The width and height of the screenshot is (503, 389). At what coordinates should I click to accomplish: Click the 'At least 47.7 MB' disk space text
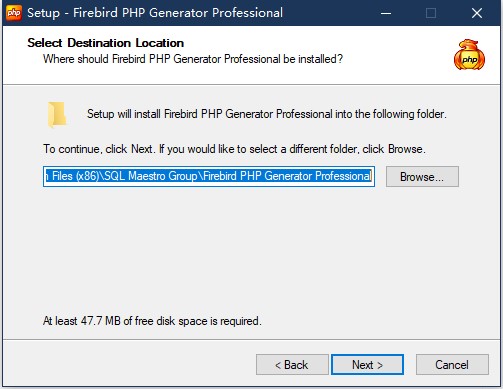(152, 321)
